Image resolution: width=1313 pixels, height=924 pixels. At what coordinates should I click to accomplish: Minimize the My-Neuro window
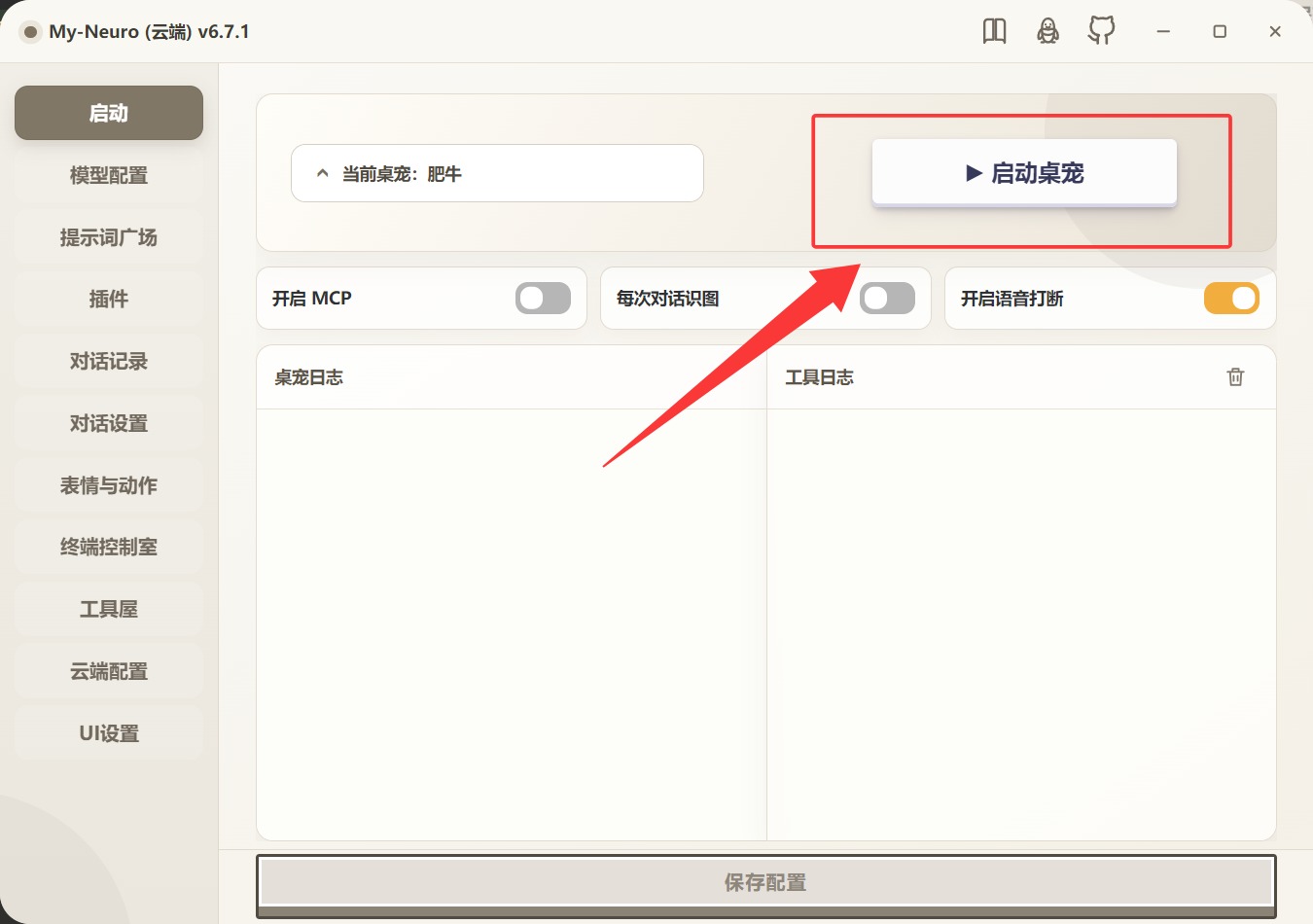pos(1162,32)
